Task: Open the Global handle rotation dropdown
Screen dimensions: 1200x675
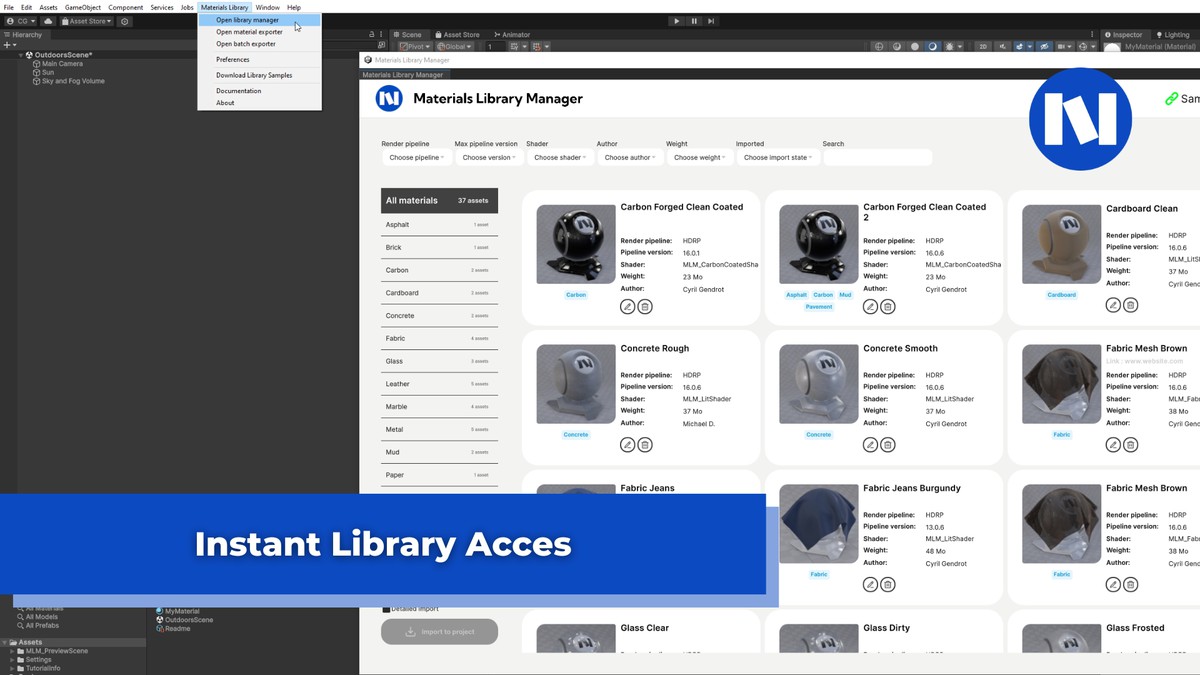Action: [453, 47]
